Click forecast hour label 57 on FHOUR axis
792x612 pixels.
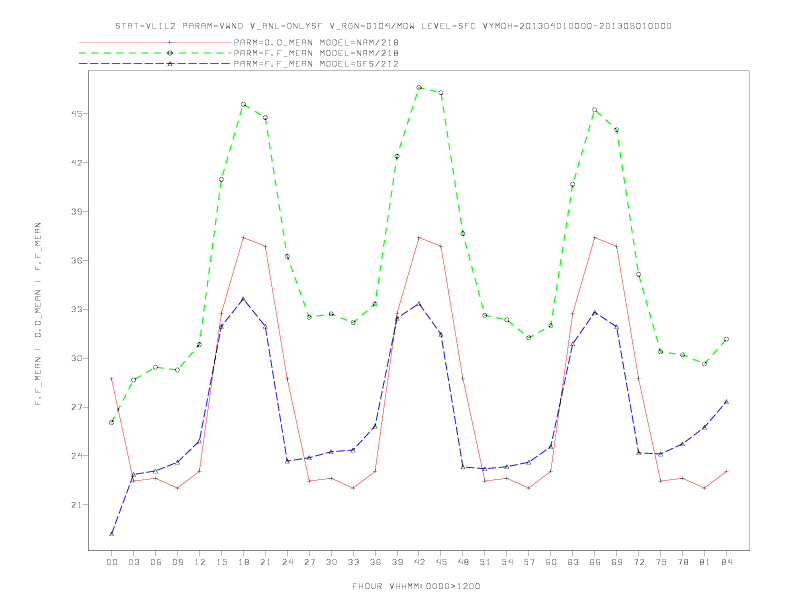point(529,562)
